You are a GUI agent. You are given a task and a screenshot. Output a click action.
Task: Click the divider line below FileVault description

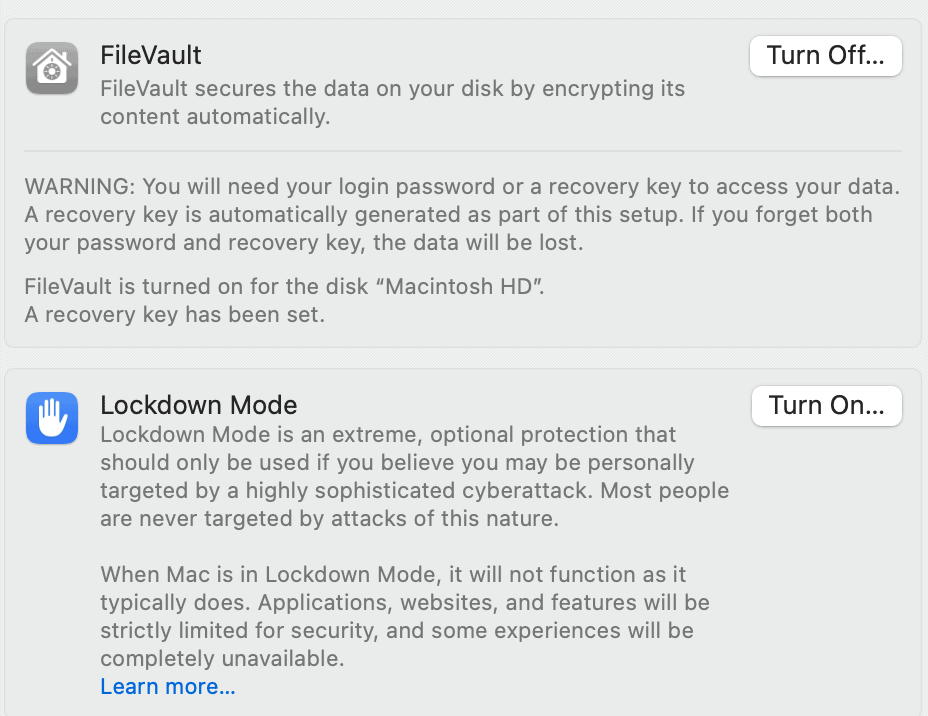(463, 151)
